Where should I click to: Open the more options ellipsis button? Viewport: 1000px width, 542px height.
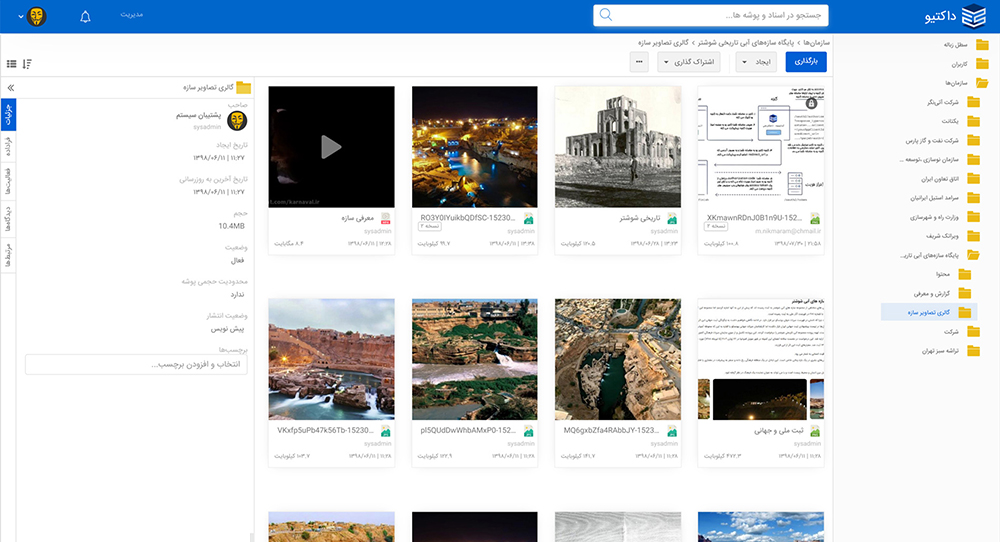point(639,62)
